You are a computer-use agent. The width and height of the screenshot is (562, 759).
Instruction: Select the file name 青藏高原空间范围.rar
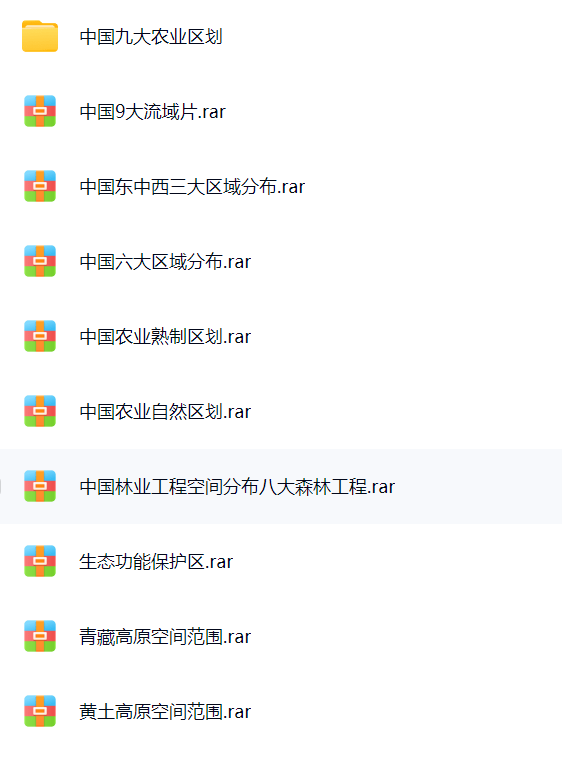point(165,637)
